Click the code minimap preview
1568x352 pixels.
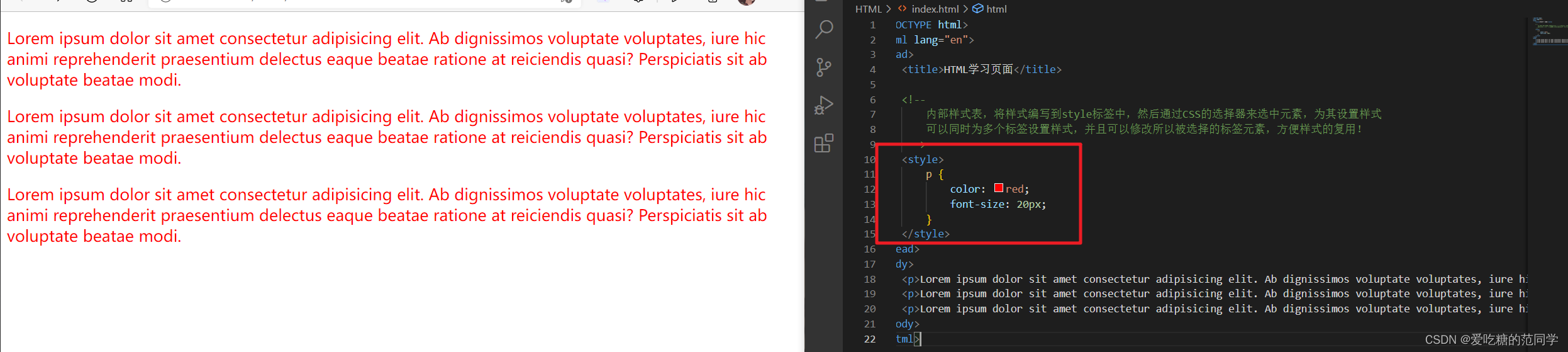(1549, 31)
